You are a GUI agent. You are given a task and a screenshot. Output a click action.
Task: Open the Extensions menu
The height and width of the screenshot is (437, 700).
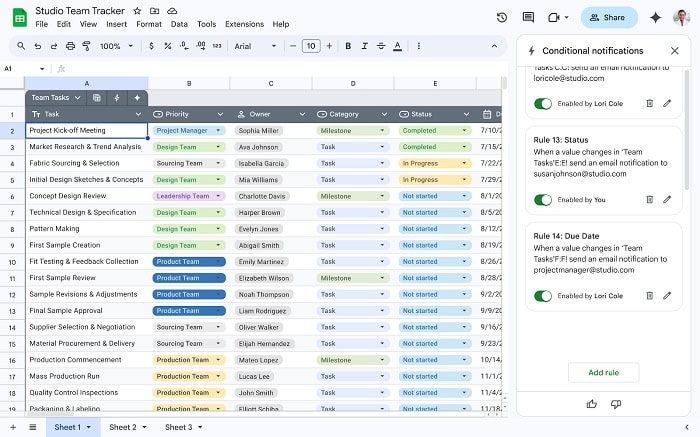point(244,24)
